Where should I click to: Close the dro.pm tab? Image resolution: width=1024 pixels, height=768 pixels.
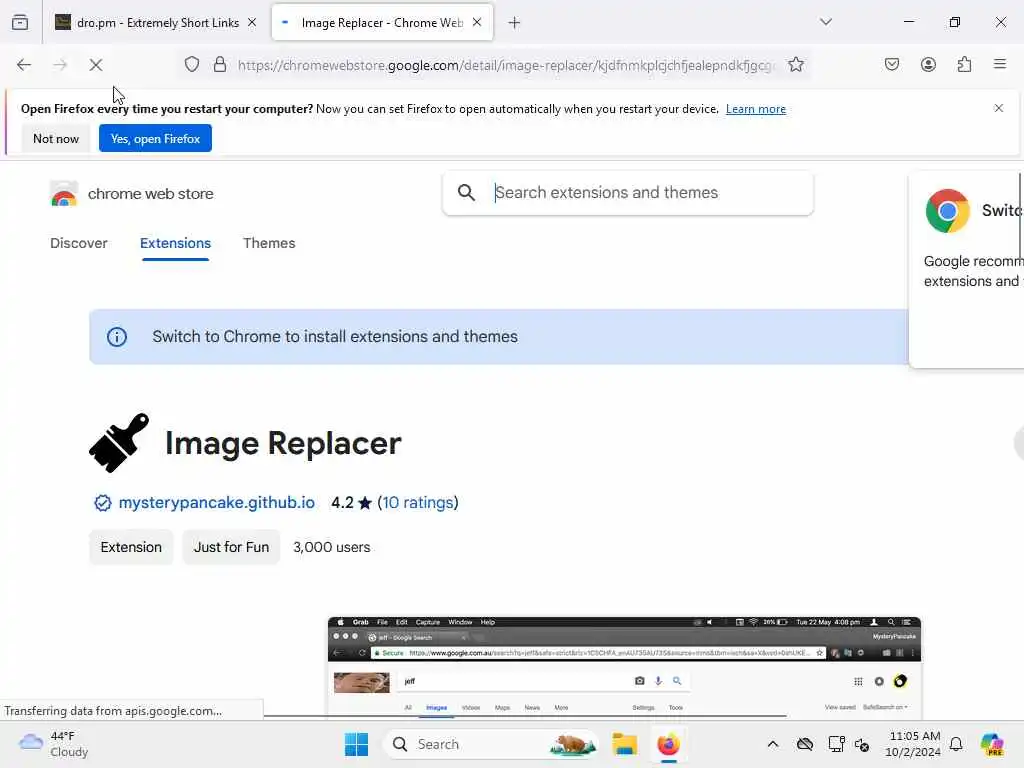(252, 23)
